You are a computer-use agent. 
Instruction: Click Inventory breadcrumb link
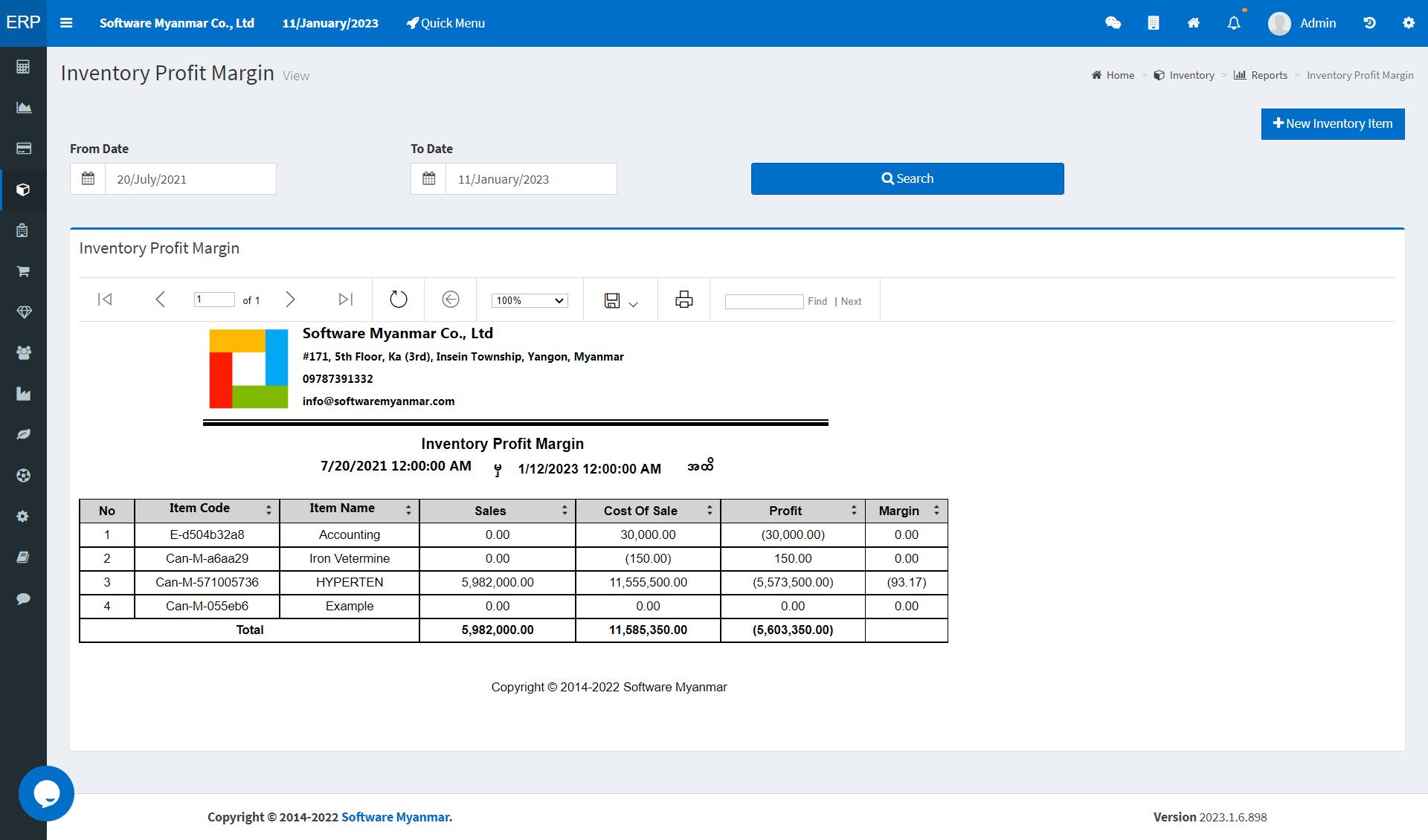(x=1184, y=75)
